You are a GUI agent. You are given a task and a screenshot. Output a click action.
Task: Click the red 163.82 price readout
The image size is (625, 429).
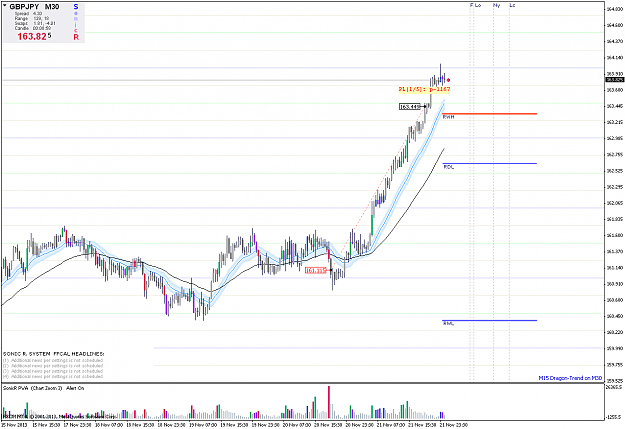tap(34, 37)
